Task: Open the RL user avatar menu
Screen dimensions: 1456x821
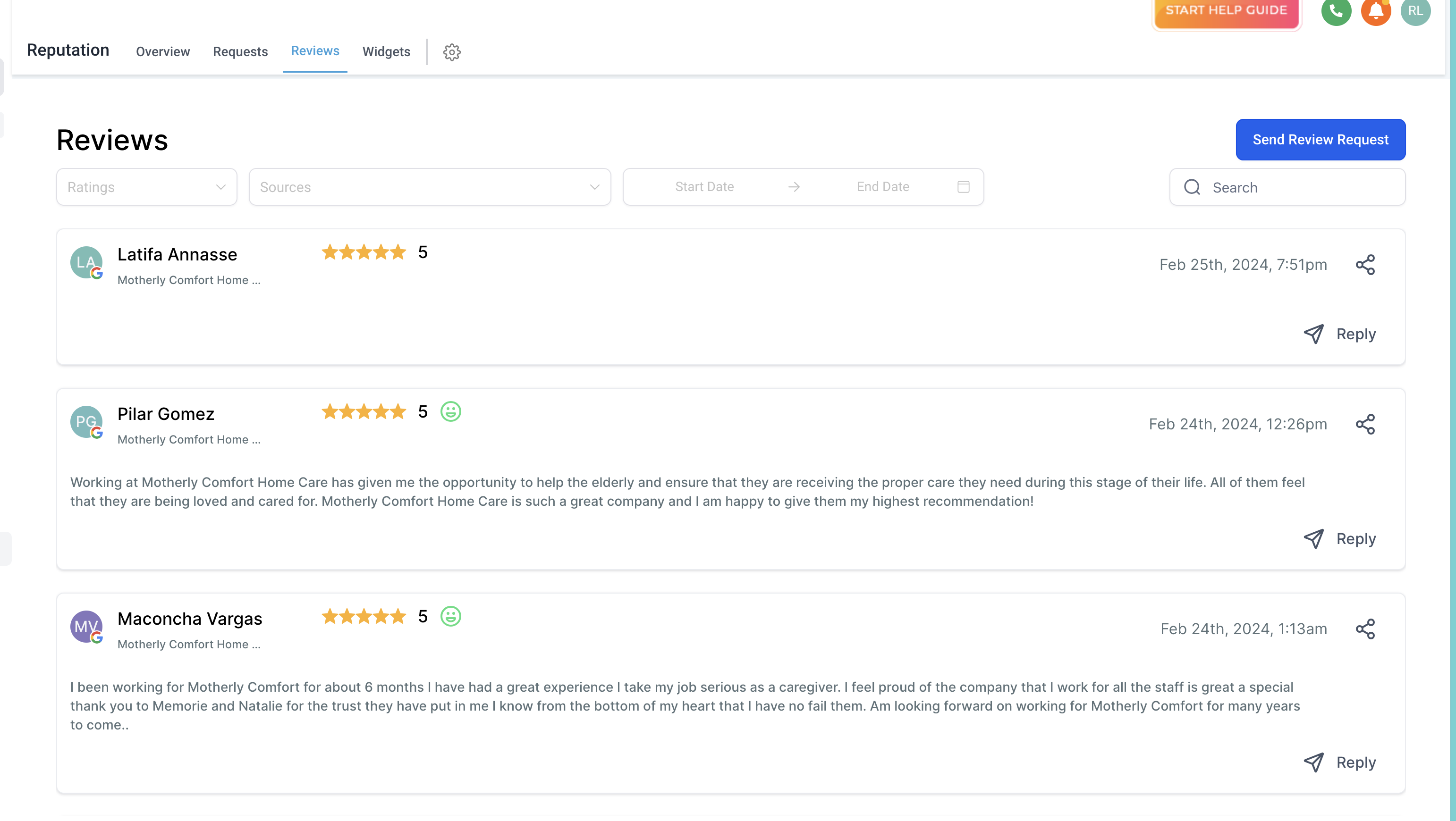Action: [1415, 11]
